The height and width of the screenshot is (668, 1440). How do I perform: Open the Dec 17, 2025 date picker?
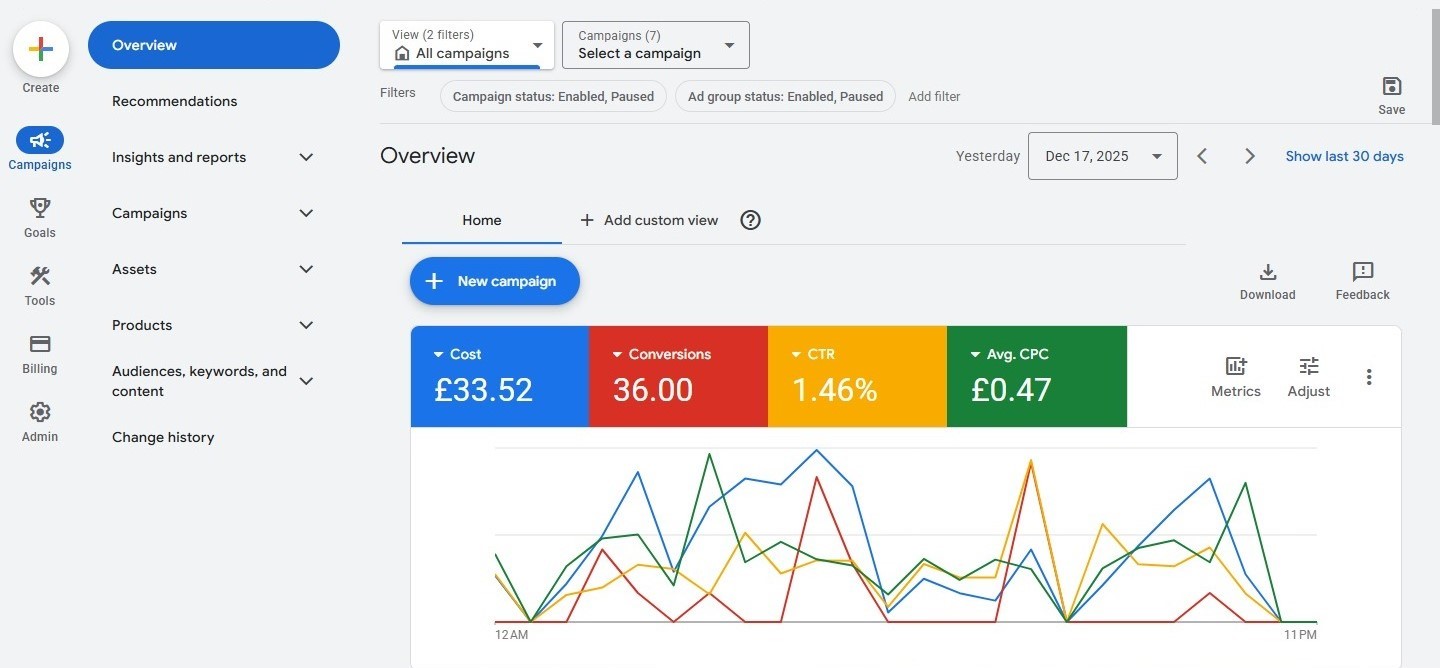(x=1102, y=156)
